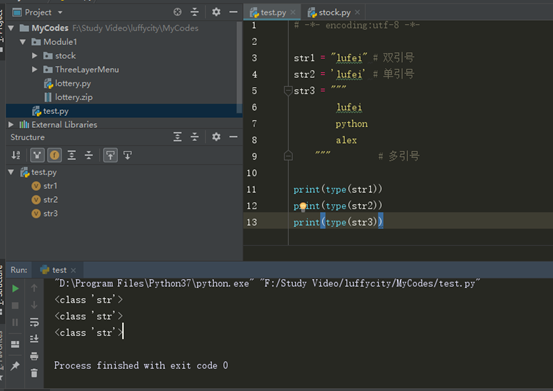Toggle soft-wrap in the Run console

[34, 322]
